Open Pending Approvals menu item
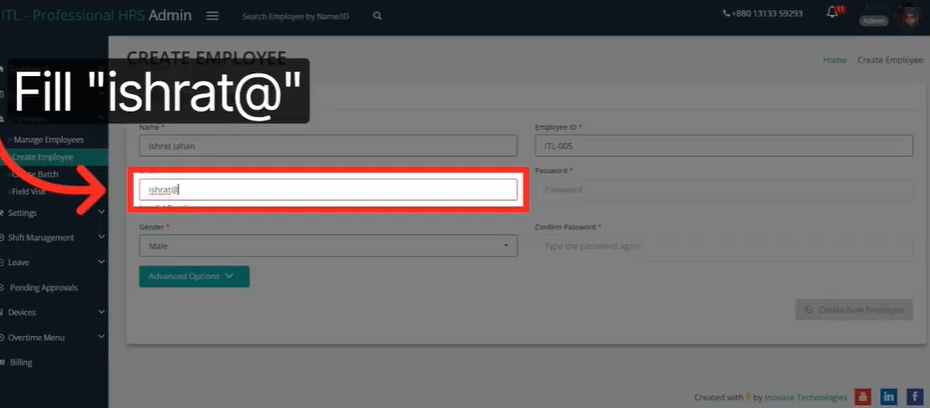The height and width of the screenshot is (408, 930). (43, 288)
